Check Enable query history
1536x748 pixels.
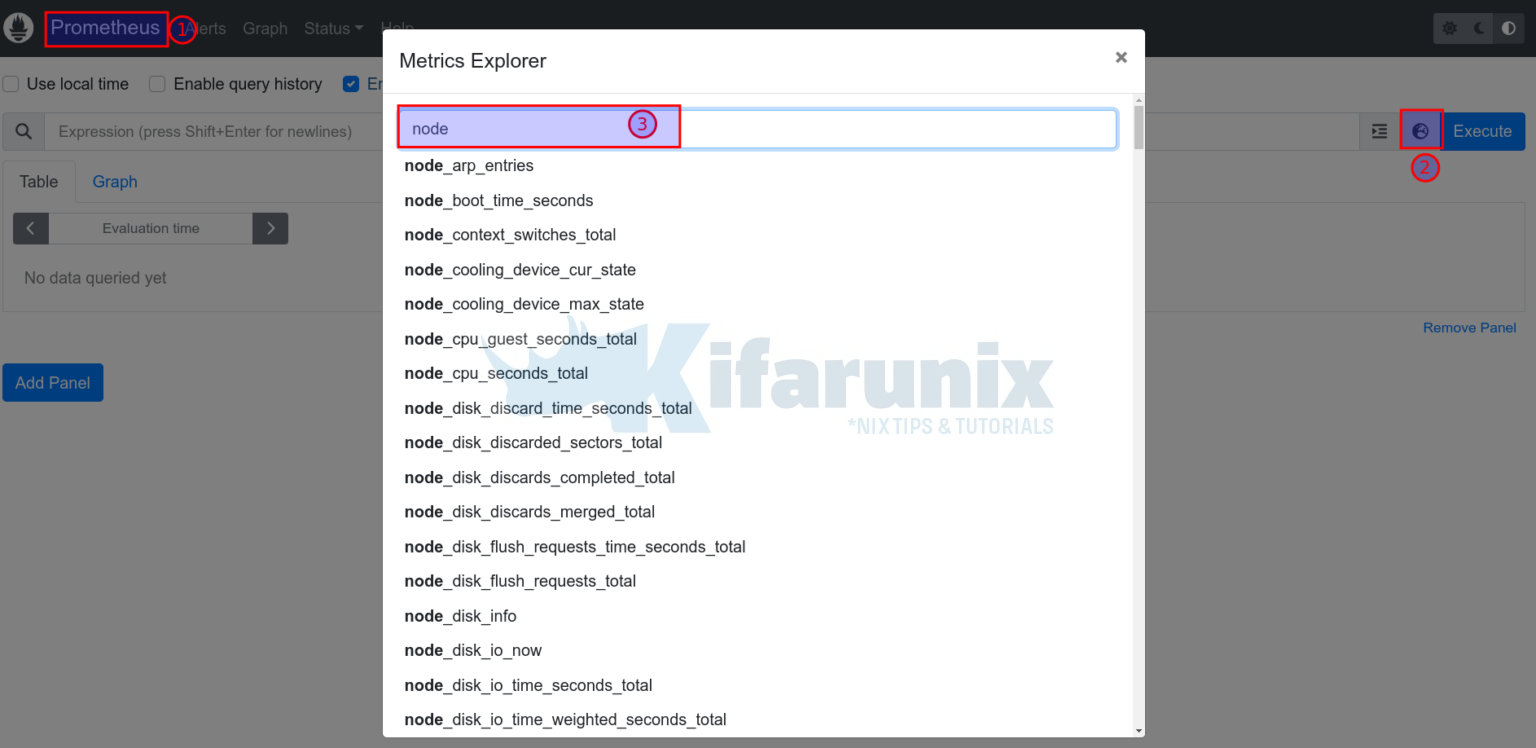[157, 84]
